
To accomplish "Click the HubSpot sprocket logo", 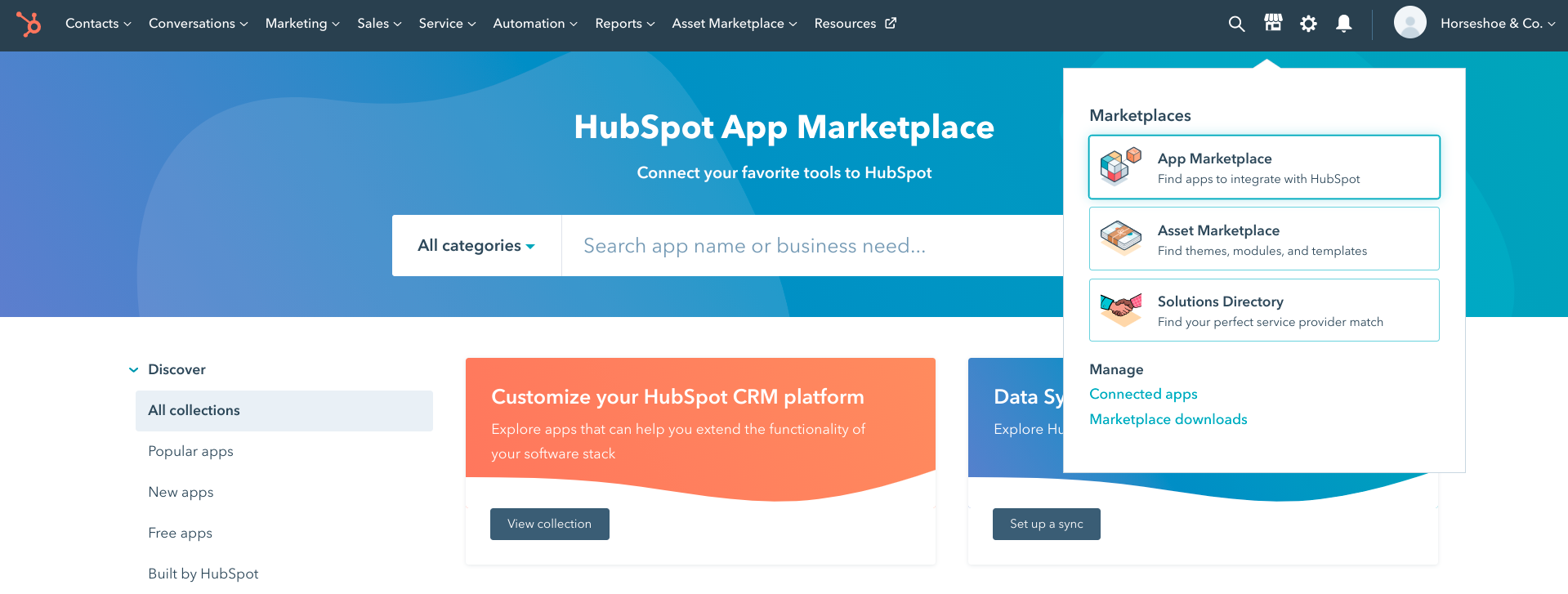I will [29, 24].
